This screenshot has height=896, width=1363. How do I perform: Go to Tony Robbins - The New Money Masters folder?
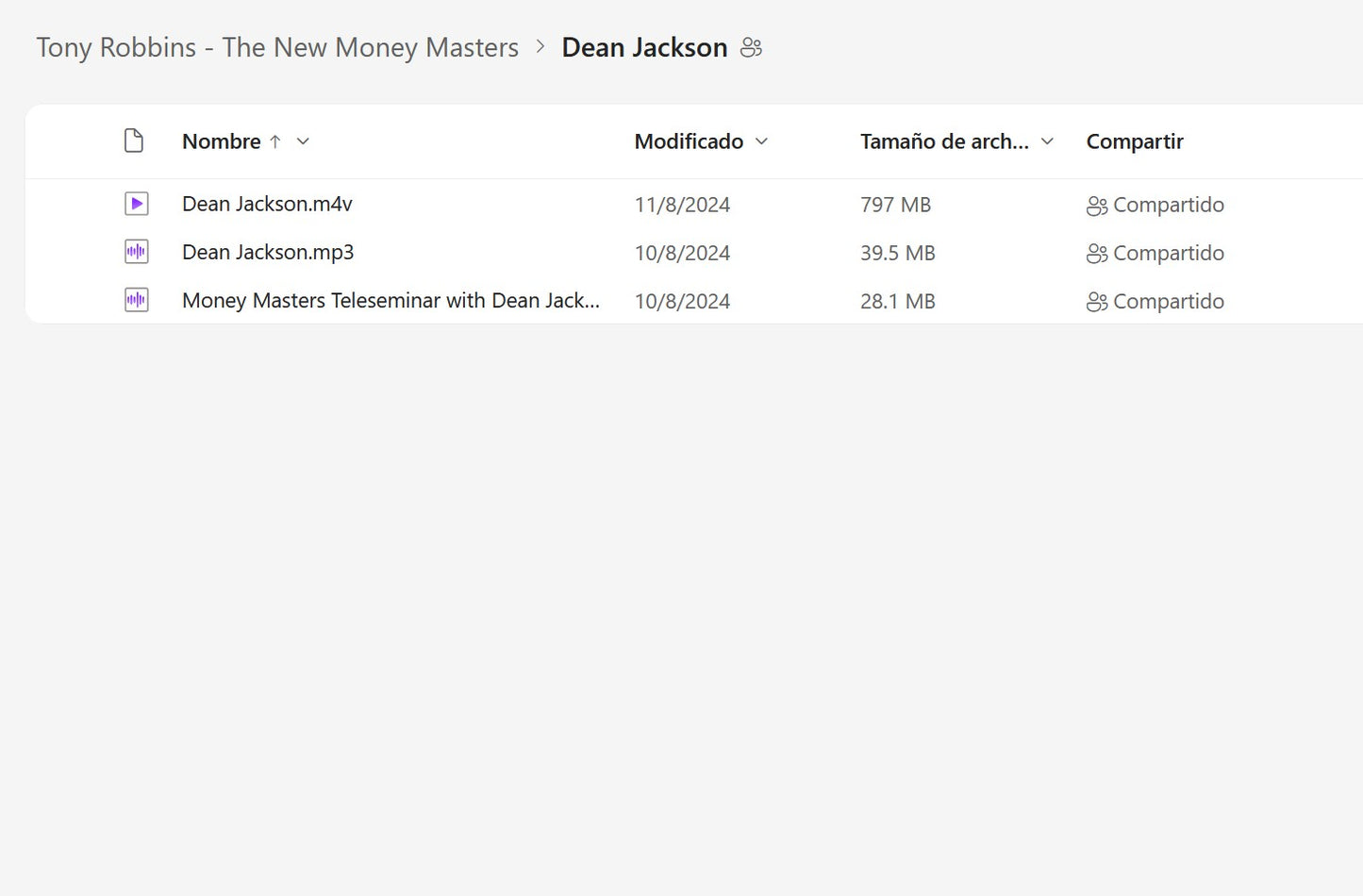[277, 47]
